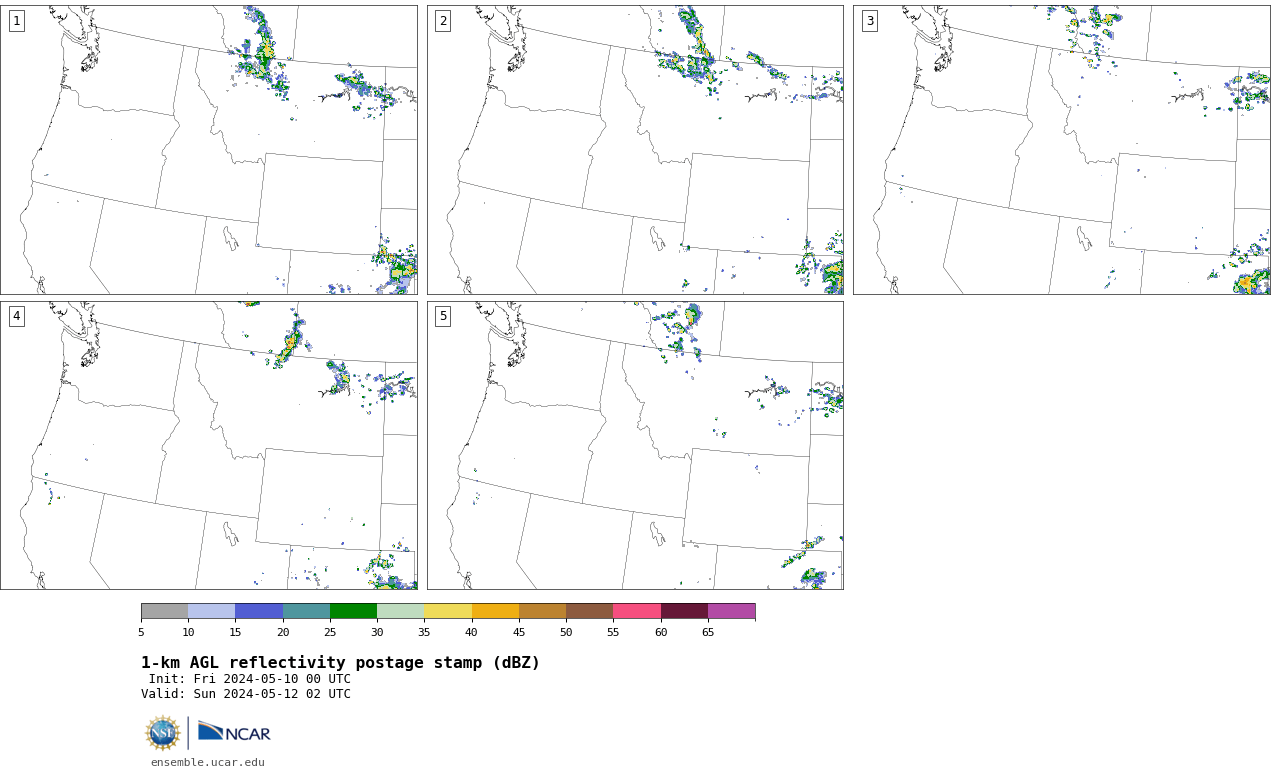Viewport: 1280px width, 773px height.
Task: Click the Init: Fri 2024-05-10 00 UTC line
Action: [250, 679]
